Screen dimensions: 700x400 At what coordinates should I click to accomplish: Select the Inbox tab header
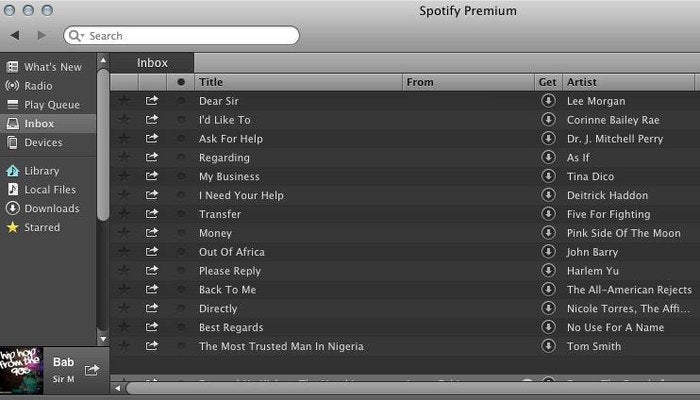152,63
